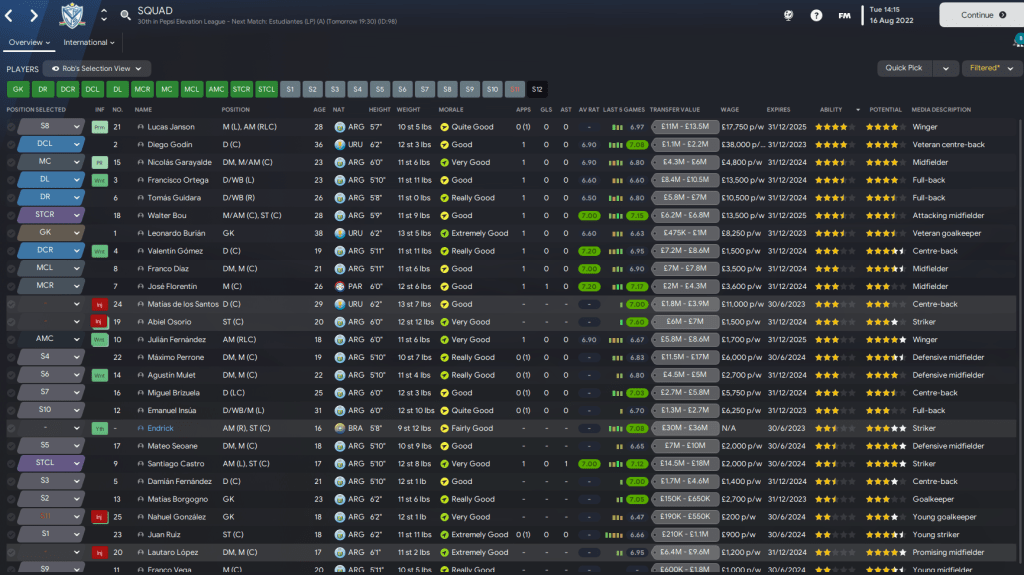Viewport: 1024px width, 575px height.
Task: Go back using the left arrow
Action: (11, 15)
